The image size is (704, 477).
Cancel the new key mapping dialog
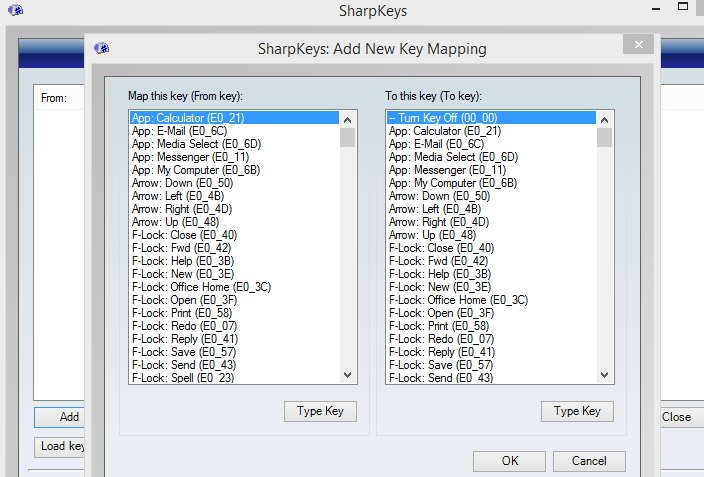pos(589,461)
